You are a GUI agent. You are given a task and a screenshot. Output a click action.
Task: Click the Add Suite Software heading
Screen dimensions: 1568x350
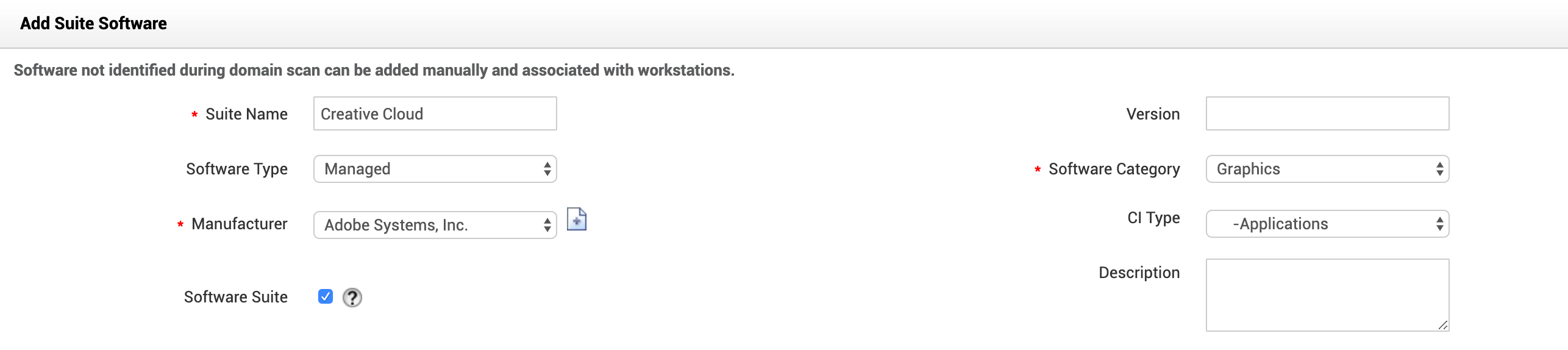pos(93,23)
